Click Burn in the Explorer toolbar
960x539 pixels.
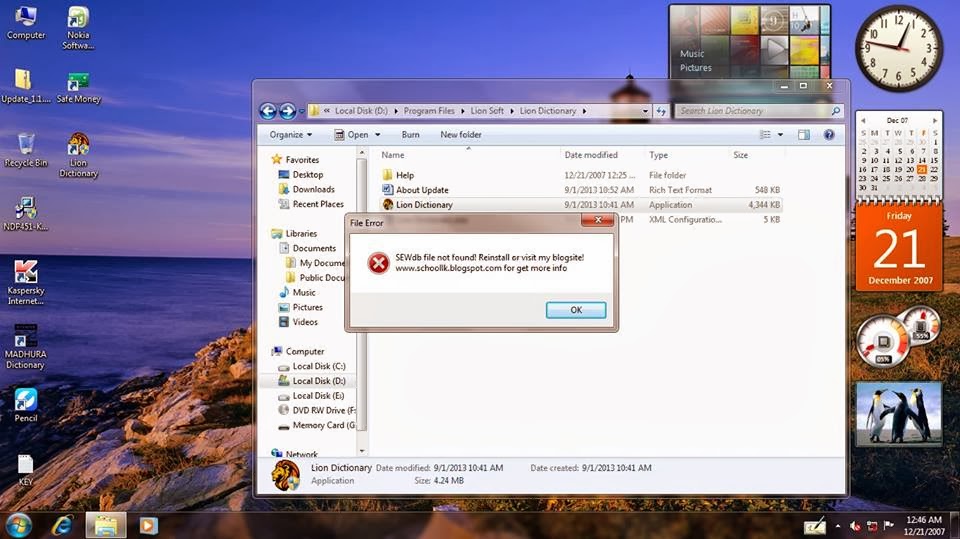[x=410, y=135]
